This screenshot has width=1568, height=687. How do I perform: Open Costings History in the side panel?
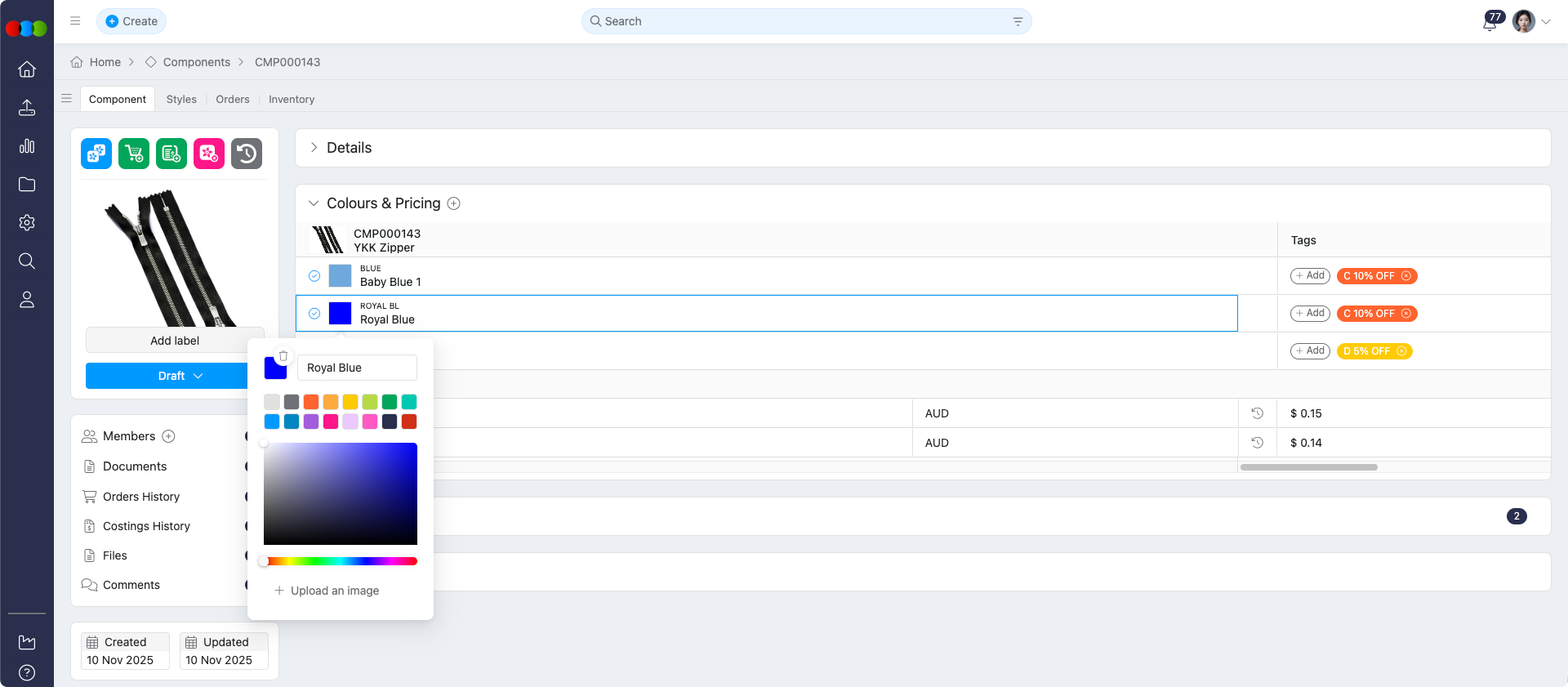pos(146,526)
